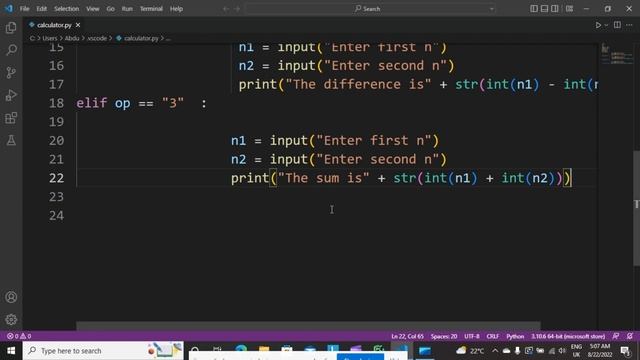Open the Run and Debug view
The image size is (640, 360).
point(11,95)
